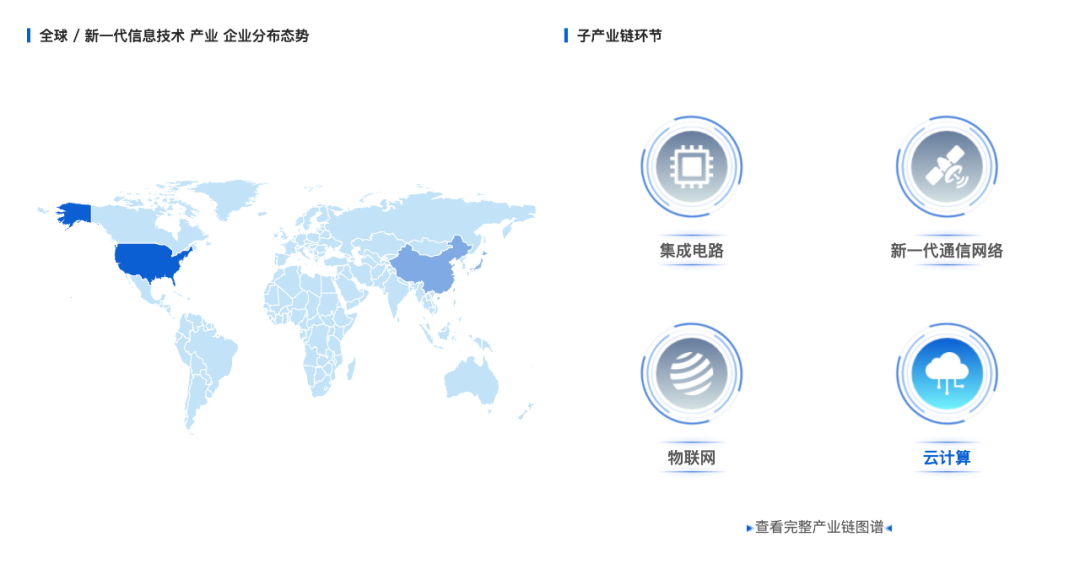This screenshot has height=586, width=1080.
Task: Click India on the world map
Action: 396,293
